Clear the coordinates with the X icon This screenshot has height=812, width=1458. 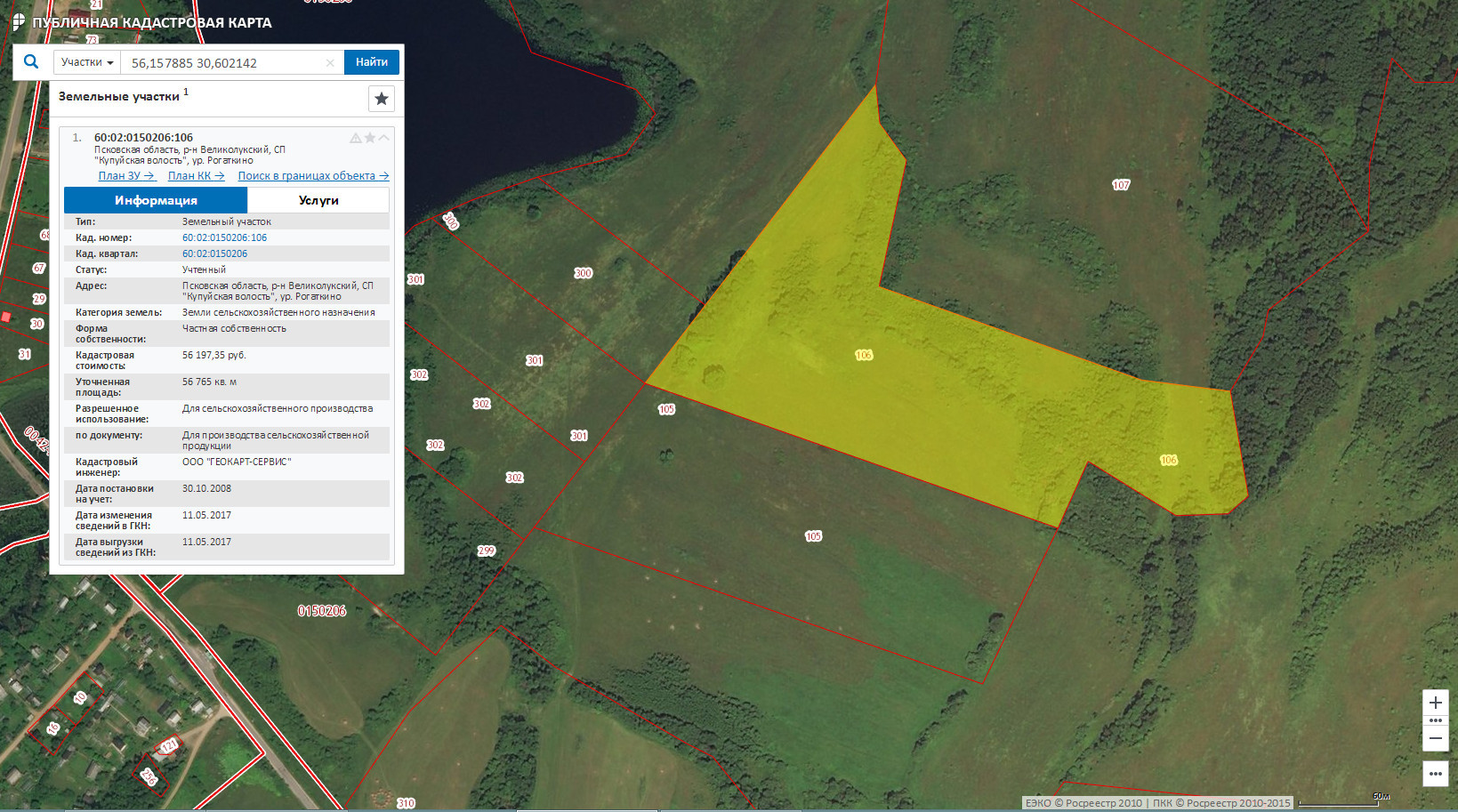point(330,62)
